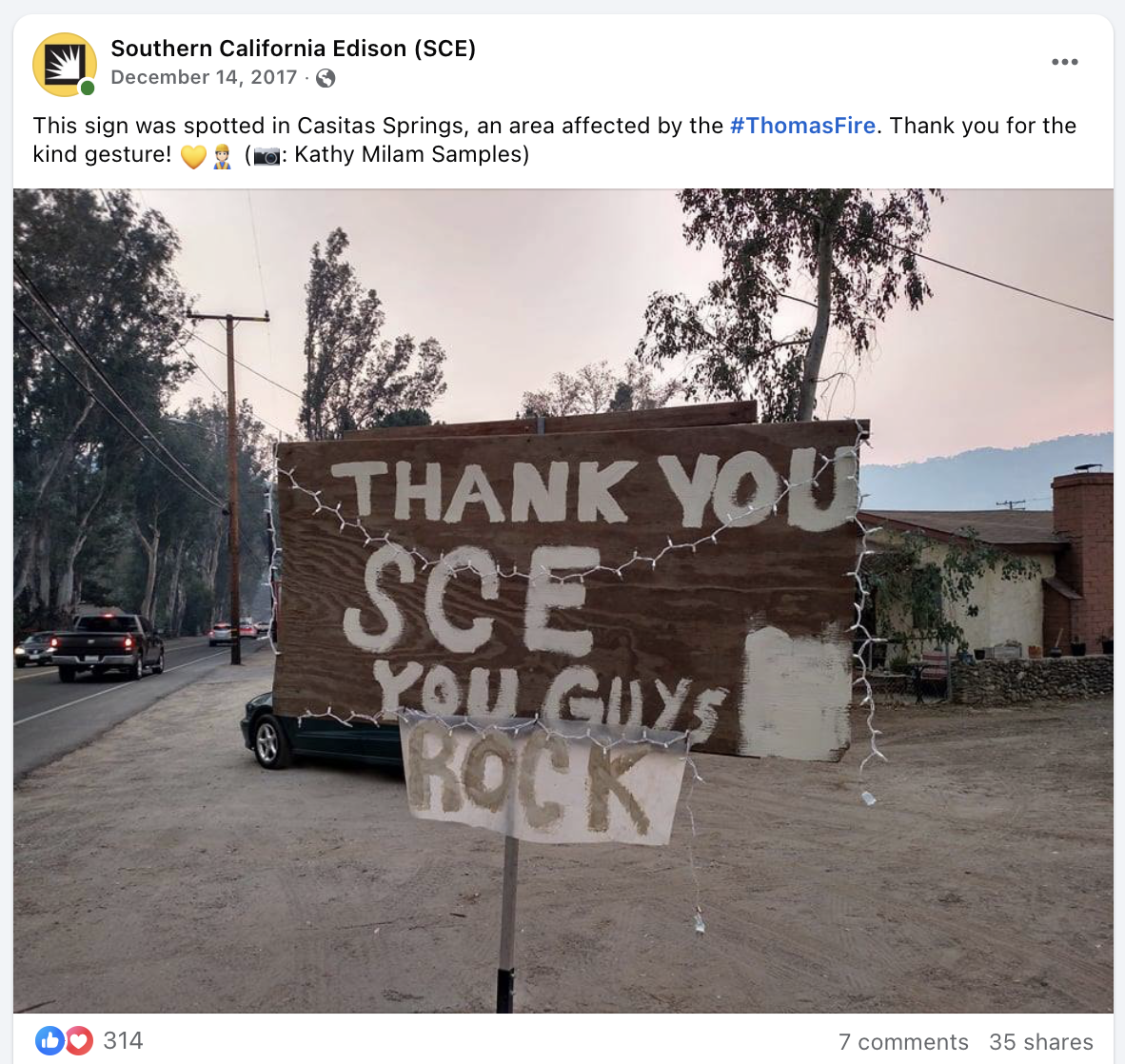This screenshot has width=1125, height=1064.
Task: Open the #ThomasFire hashtag link
Action: pos(802,126)
